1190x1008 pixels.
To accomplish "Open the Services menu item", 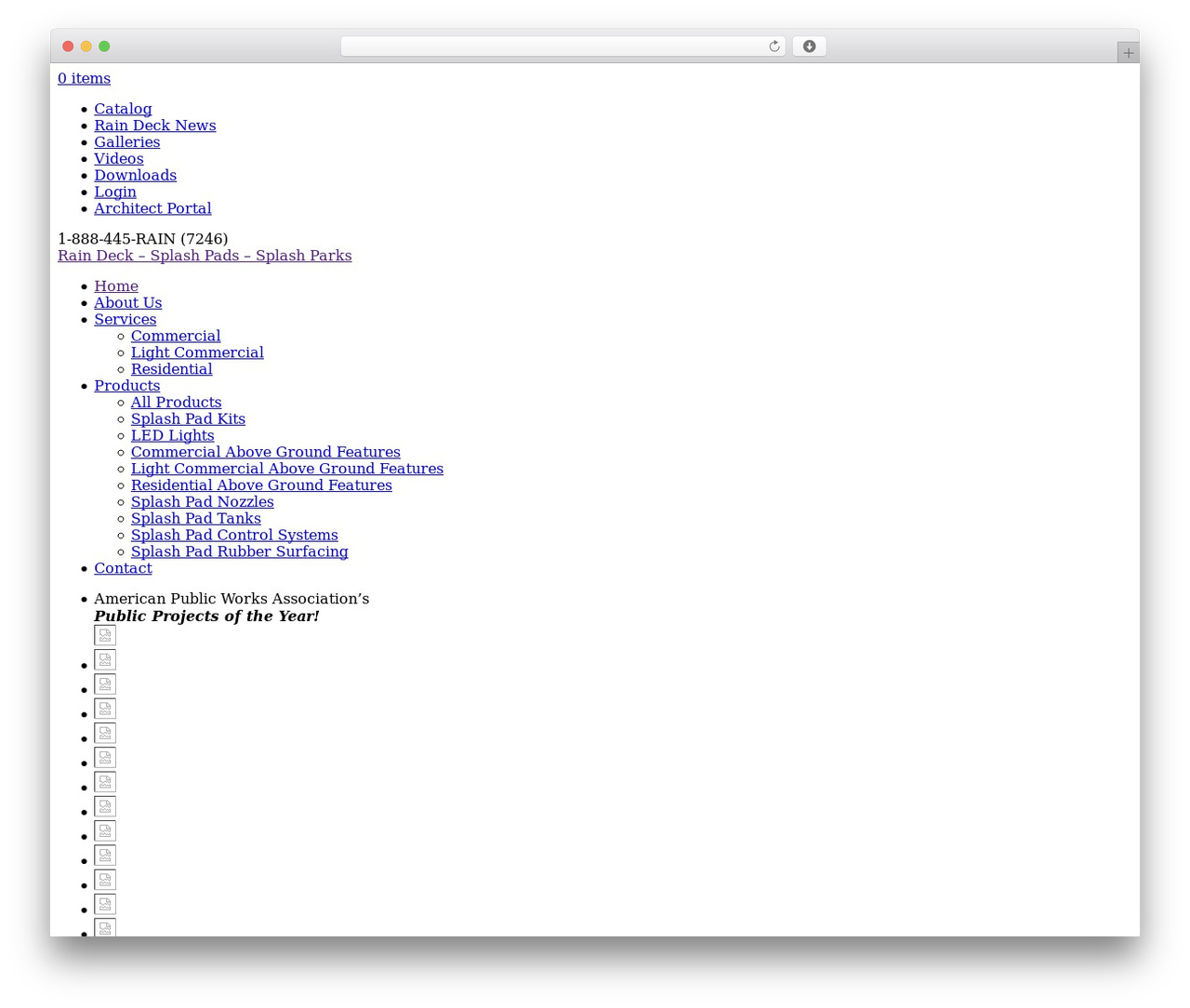I will (125, 320).
